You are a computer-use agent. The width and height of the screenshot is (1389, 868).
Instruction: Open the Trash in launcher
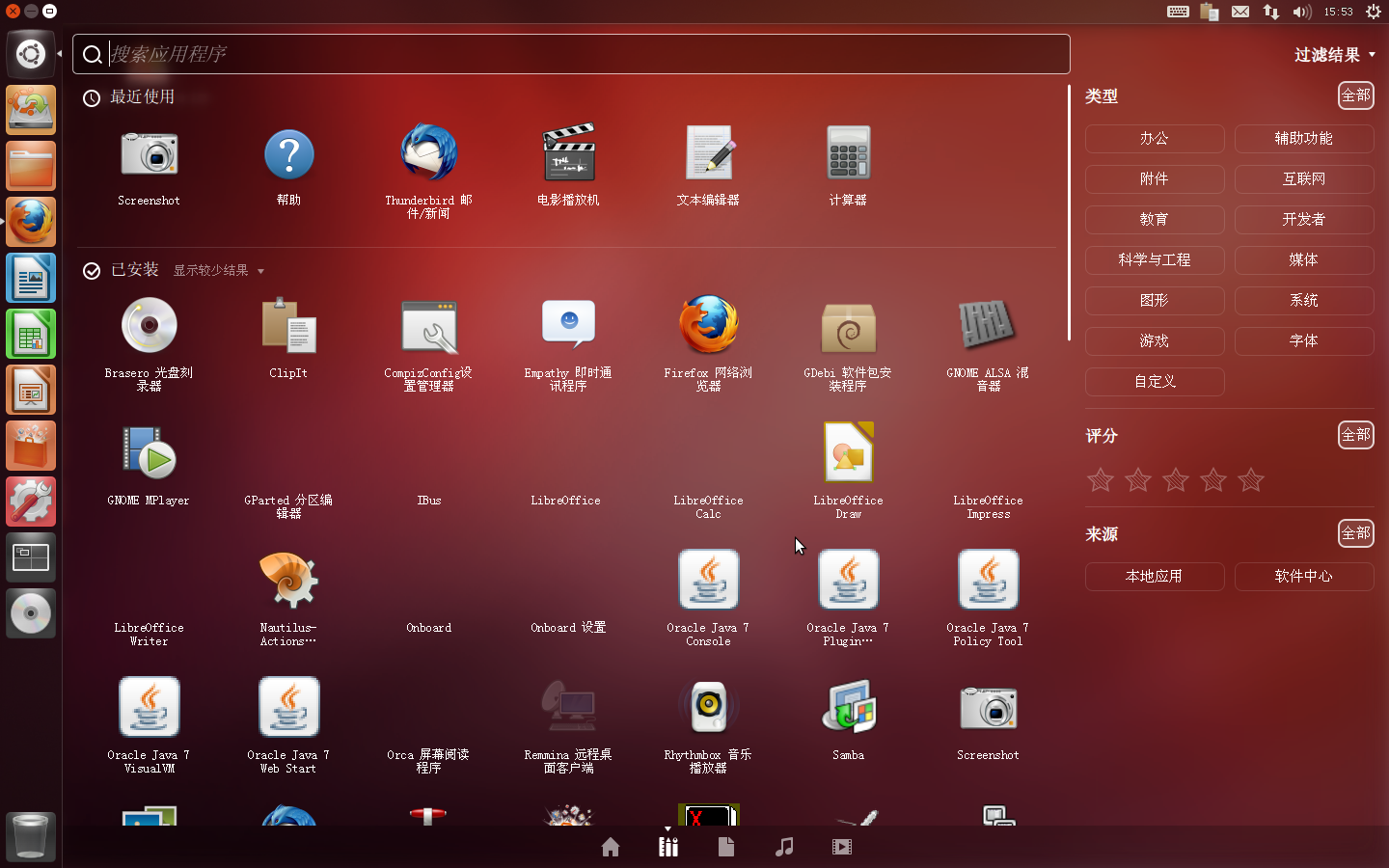click(31, 836)
